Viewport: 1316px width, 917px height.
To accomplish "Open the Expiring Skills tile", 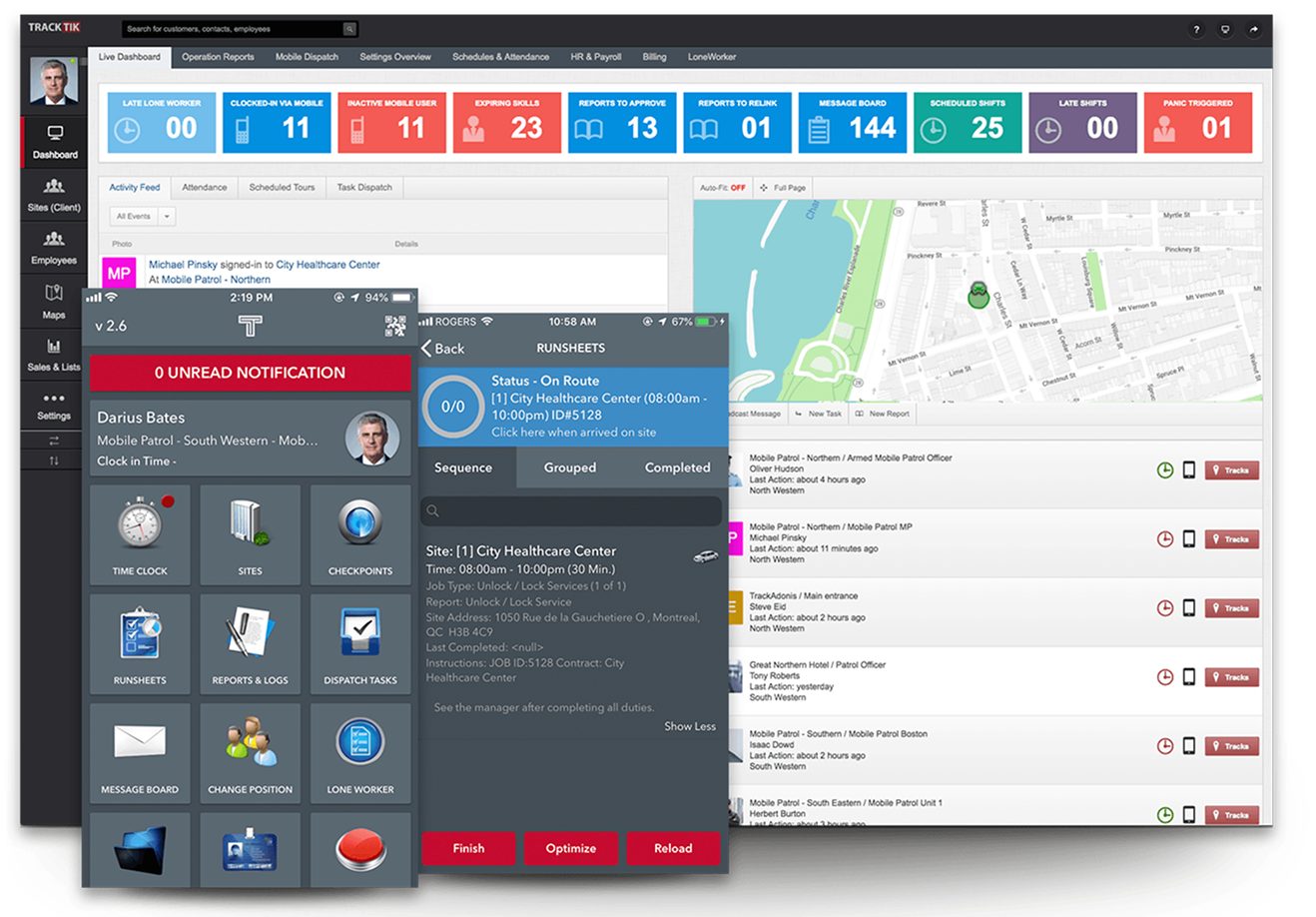I will coord(507,123).
